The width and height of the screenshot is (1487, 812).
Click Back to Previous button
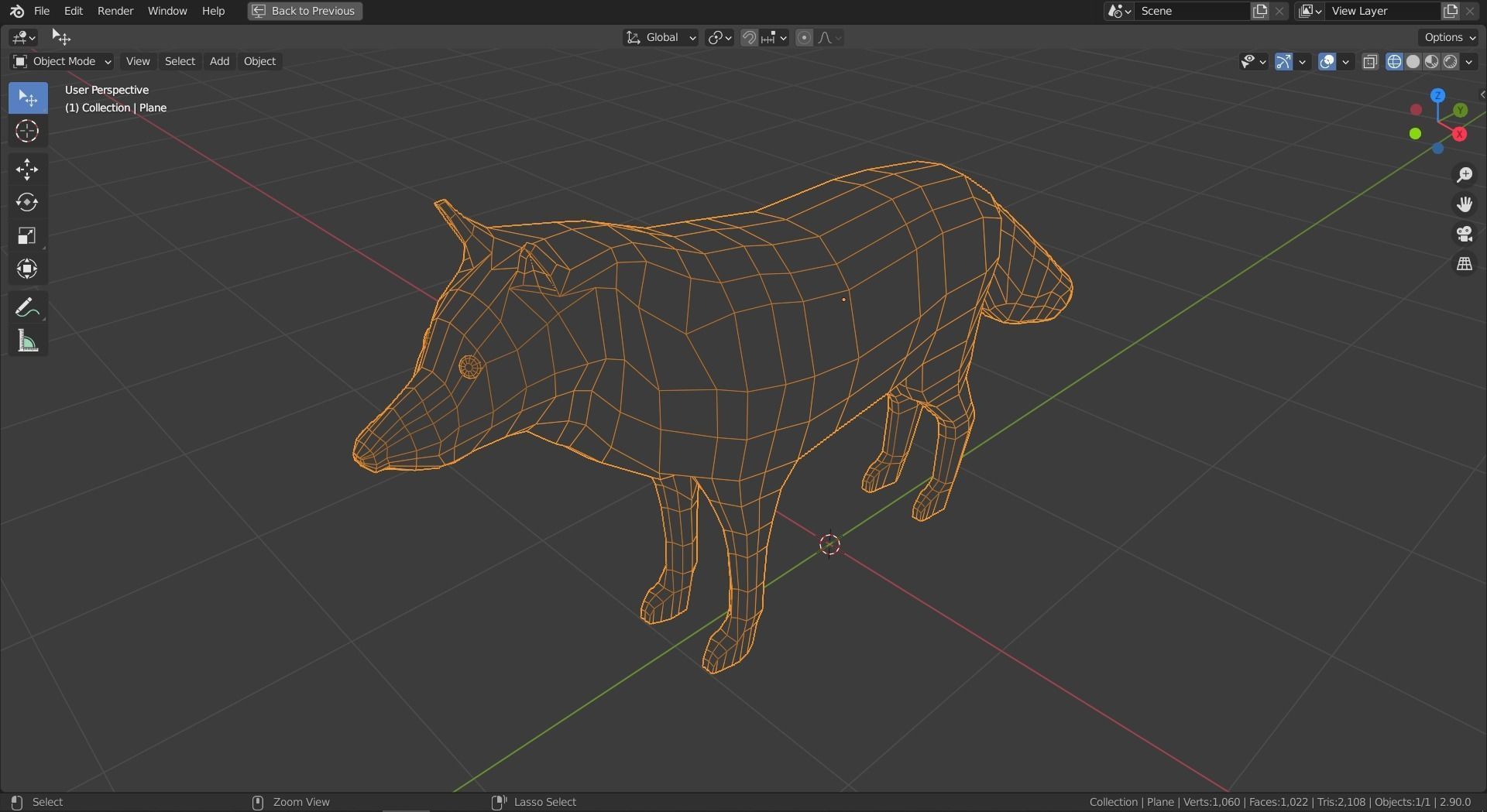[304, 11]
